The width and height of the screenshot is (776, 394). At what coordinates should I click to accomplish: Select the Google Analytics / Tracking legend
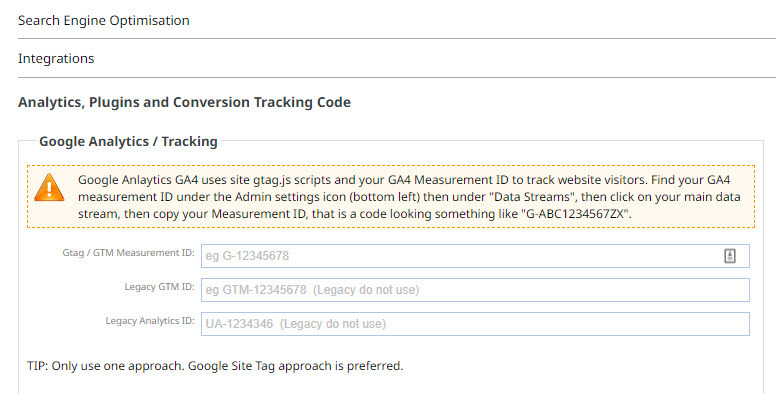[128, 142]
